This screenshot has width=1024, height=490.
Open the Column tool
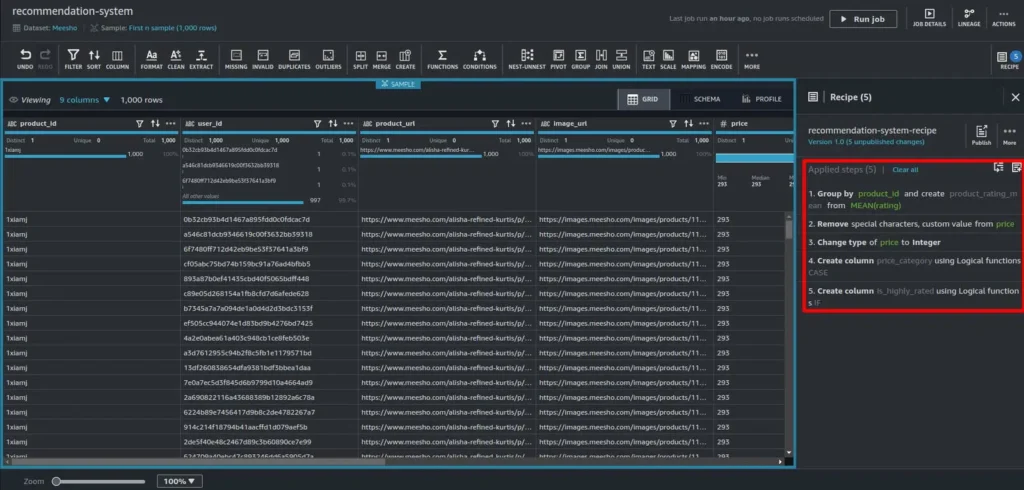(118, 59)
